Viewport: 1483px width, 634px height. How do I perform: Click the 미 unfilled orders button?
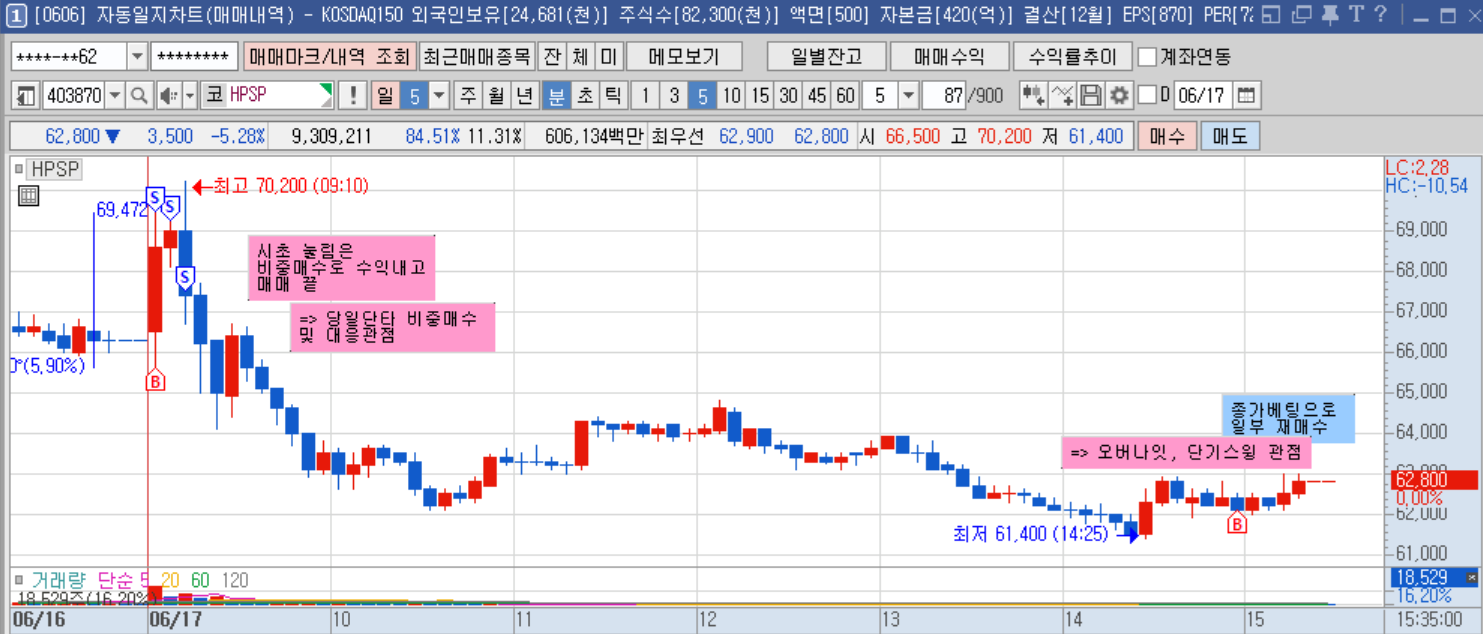click(608, 57)
